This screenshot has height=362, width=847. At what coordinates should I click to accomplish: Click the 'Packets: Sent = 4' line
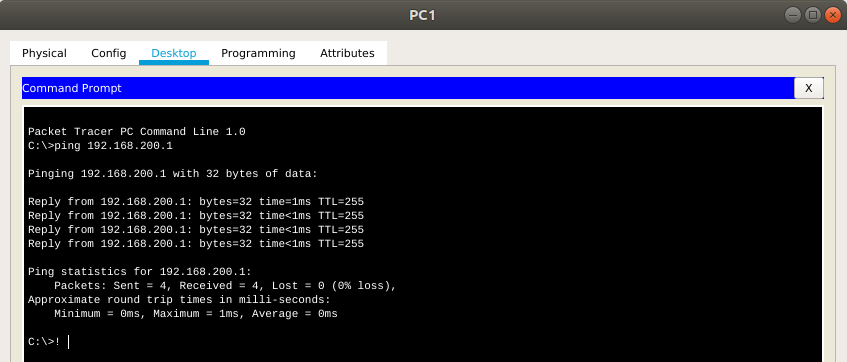tap(225, 285)
